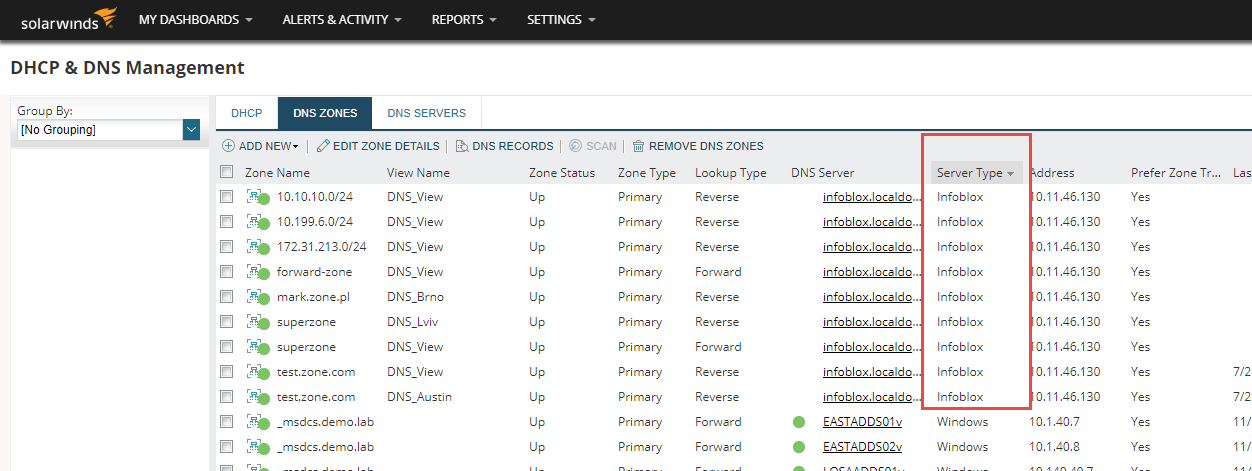The image size is (1252, 471).
Task: Click the zone icon for mark.zone.pl
Action: point(258,298)
